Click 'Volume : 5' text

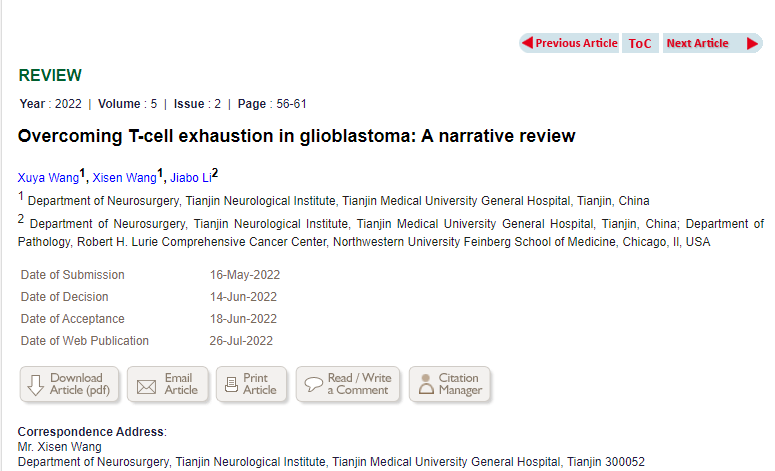pyautogui.click(x=128, y=104)
